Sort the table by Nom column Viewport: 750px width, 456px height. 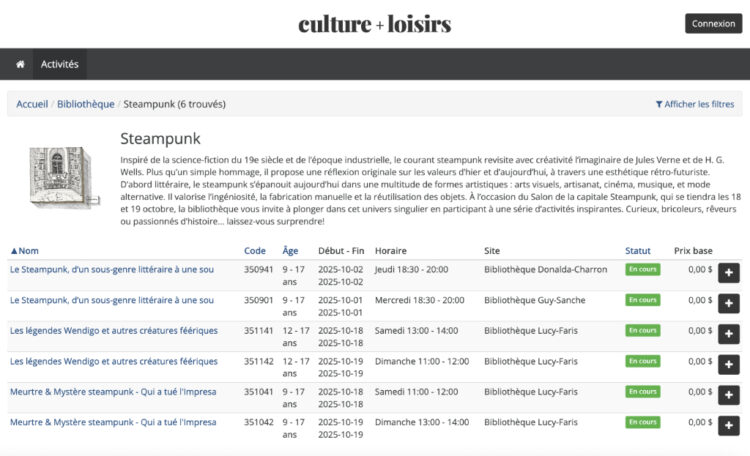[24, 250]
